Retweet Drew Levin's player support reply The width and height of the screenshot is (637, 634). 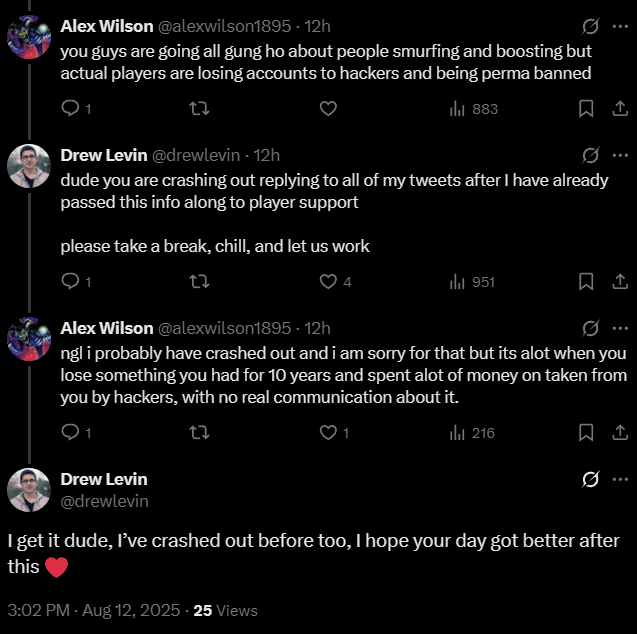tap(199, 282)
